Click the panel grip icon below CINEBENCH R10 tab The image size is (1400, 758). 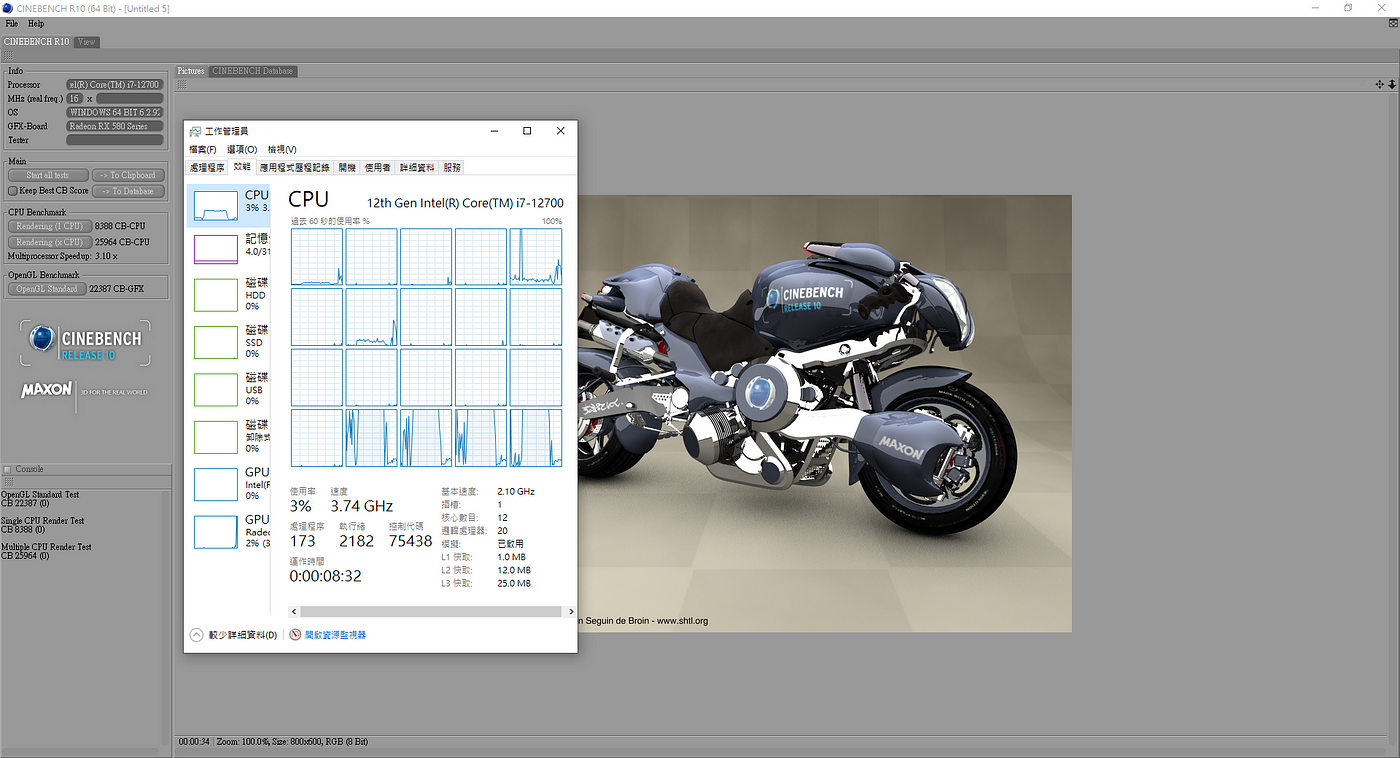pyautogui.click(x=8, y=55)
